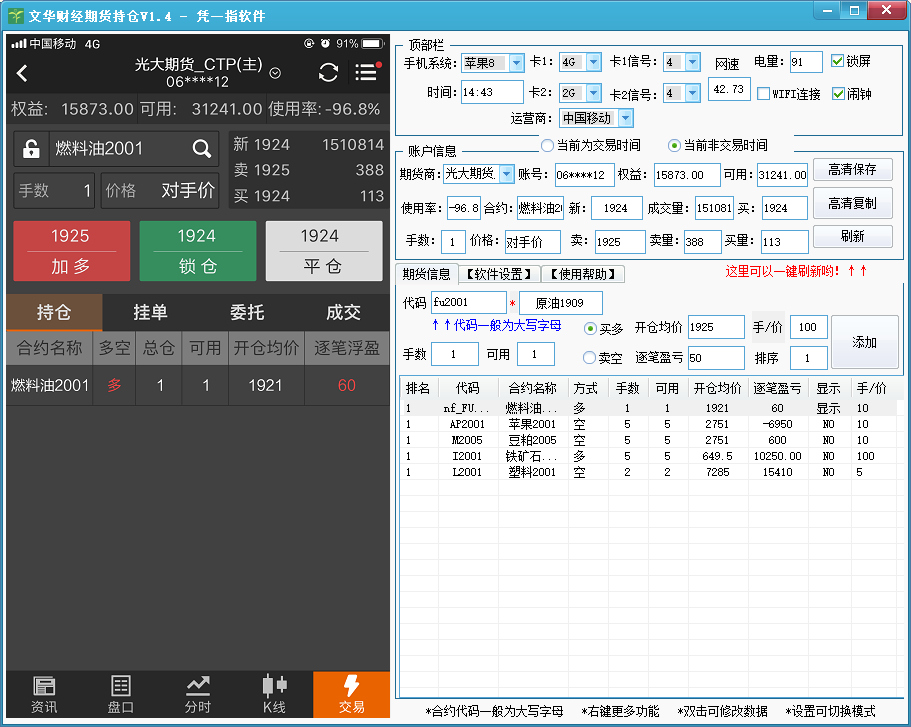Screen dimensions: 911x727
Task: Open the 期货商 broker dropdown
Action: (x=507, y=174)
